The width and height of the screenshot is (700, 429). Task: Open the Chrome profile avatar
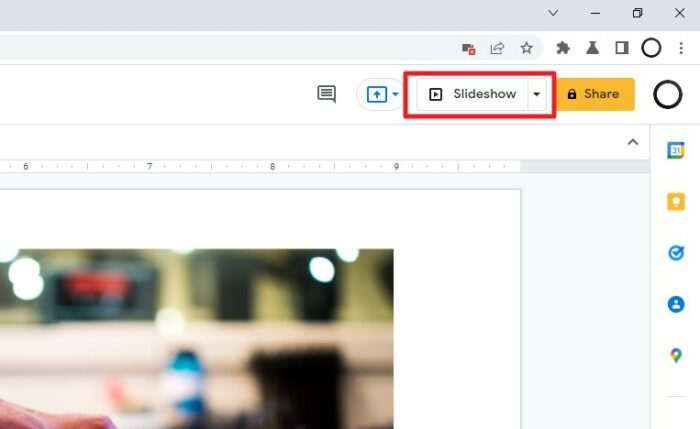[x=651, y=48]
